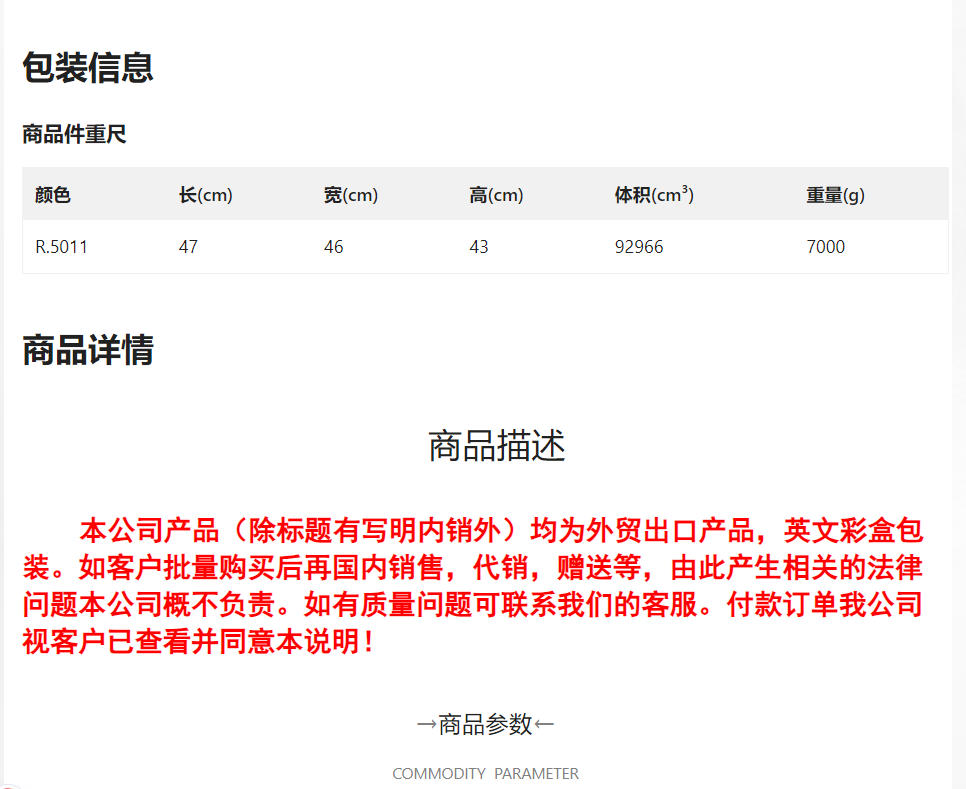This screenshot has width=966, height=789.
Task: Click the volume value 92966
Action: pos(639,247)
